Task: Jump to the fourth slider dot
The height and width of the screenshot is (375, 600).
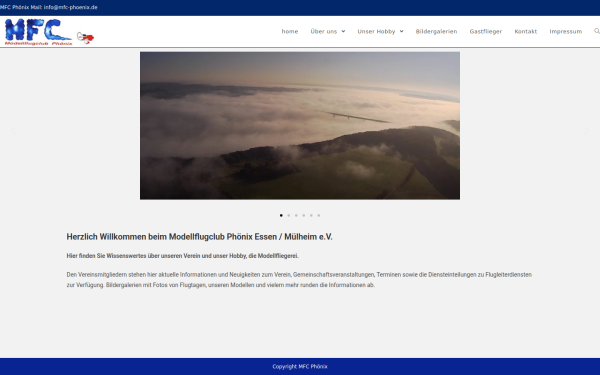Action: point(304,215)
